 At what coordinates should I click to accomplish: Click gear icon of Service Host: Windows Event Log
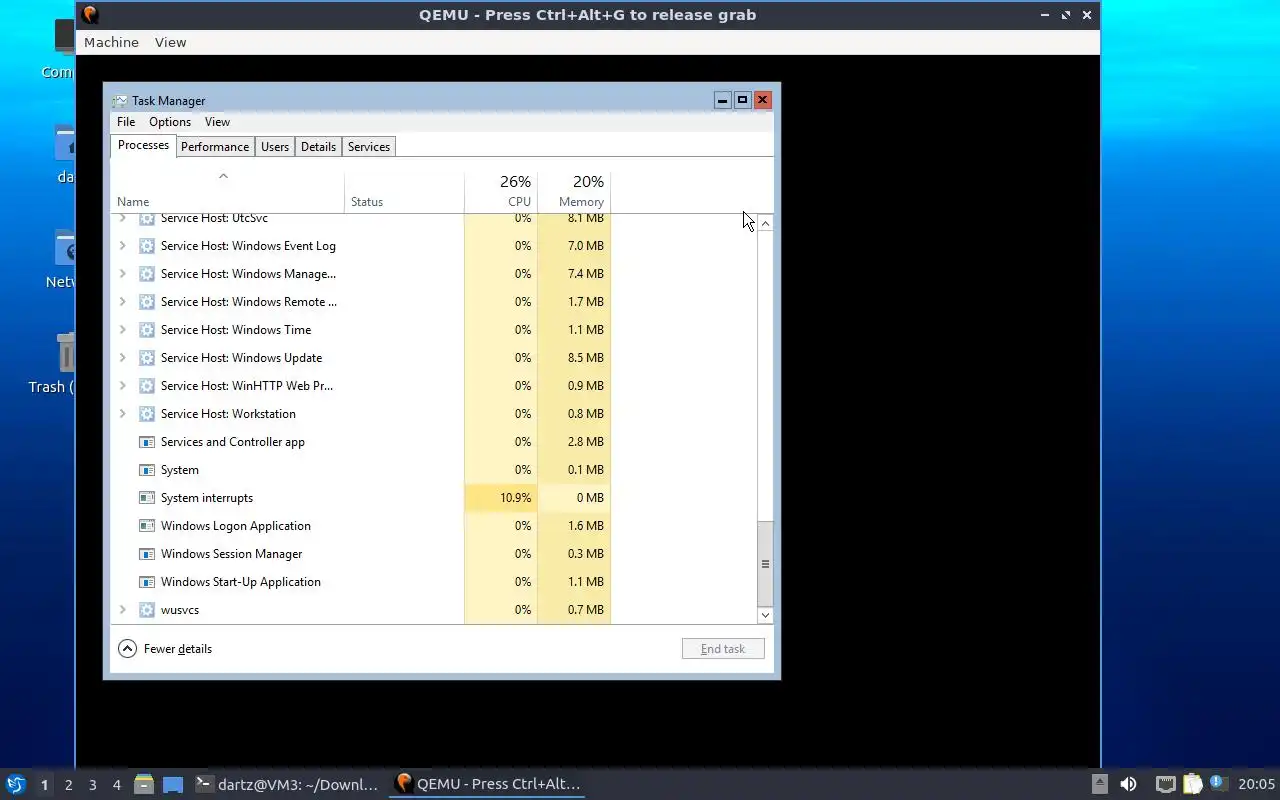[147, 246]
